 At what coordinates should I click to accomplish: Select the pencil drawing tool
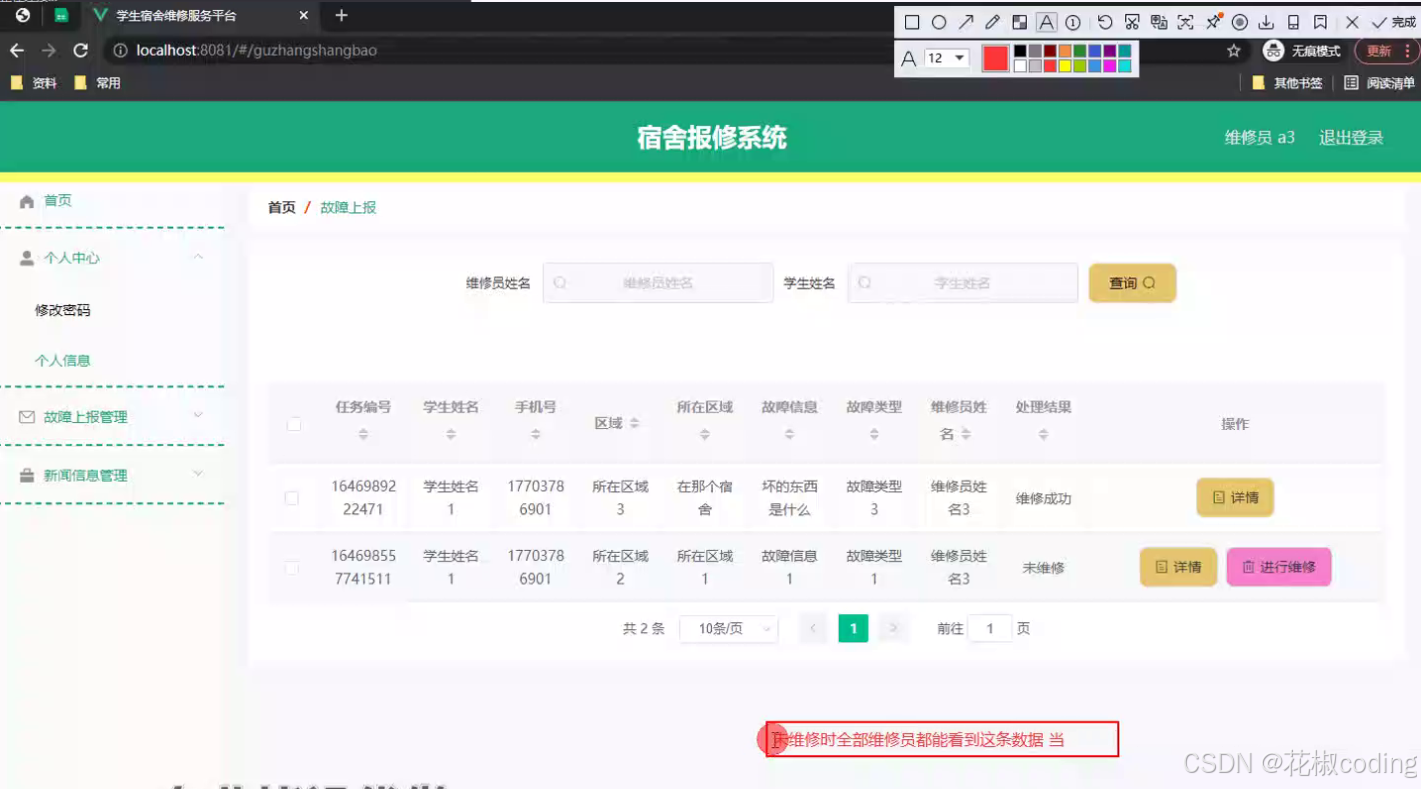(993, 22)
